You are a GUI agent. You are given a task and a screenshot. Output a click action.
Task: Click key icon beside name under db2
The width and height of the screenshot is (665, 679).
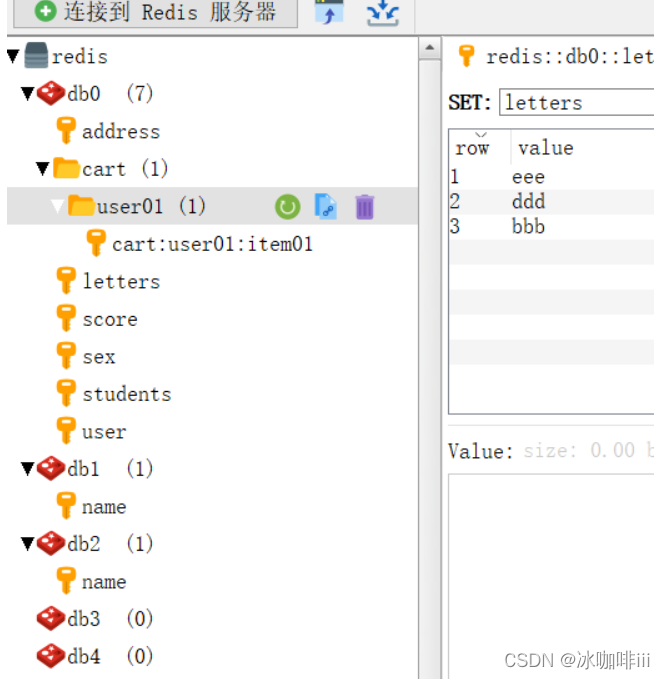[66, 581]
